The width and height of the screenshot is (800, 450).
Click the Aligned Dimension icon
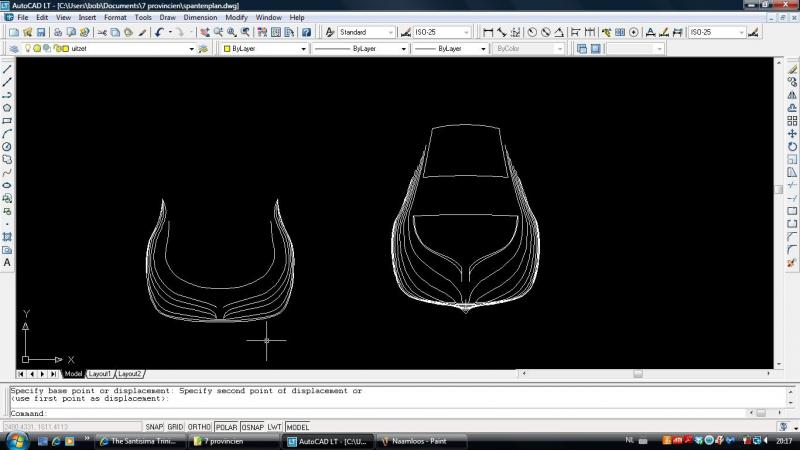(502, 32)
